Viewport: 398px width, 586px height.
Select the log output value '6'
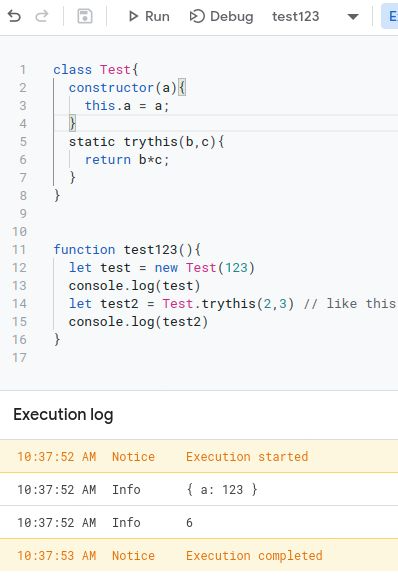pyautogui.click(x=189, y=522)
